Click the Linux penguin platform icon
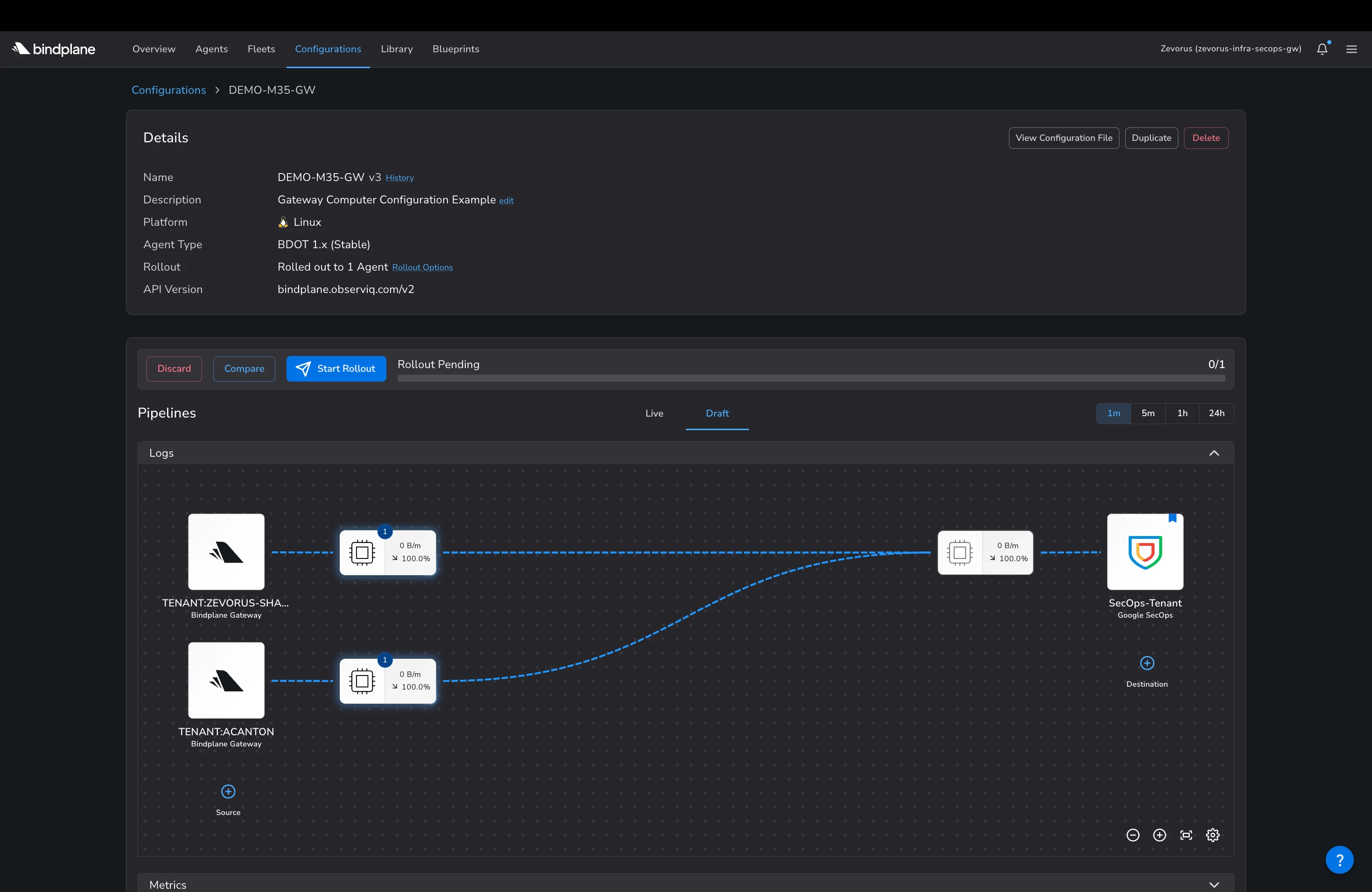The width and height of the screenshot is (1372, 892). 283,222
